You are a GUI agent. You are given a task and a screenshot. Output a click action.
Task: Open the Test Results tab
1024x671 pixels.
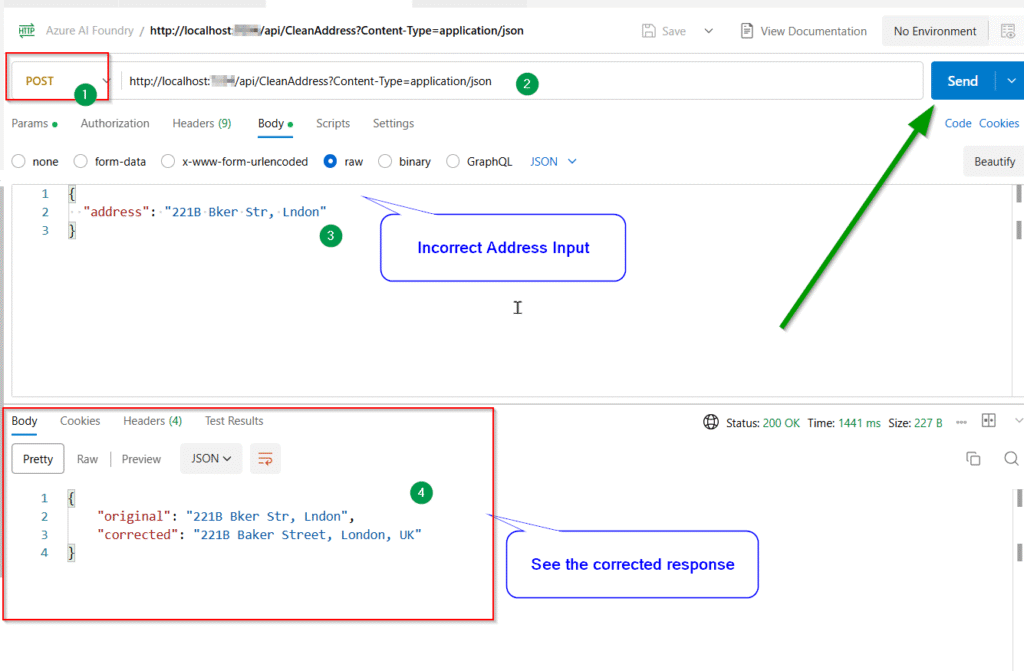pos(234,421)
